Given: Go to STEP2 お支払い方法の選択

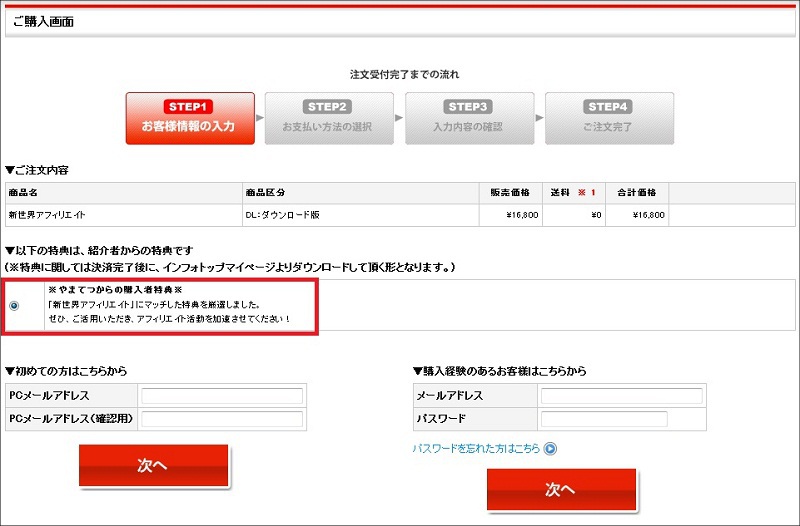Looking at the screenshot, I should 329,118.
